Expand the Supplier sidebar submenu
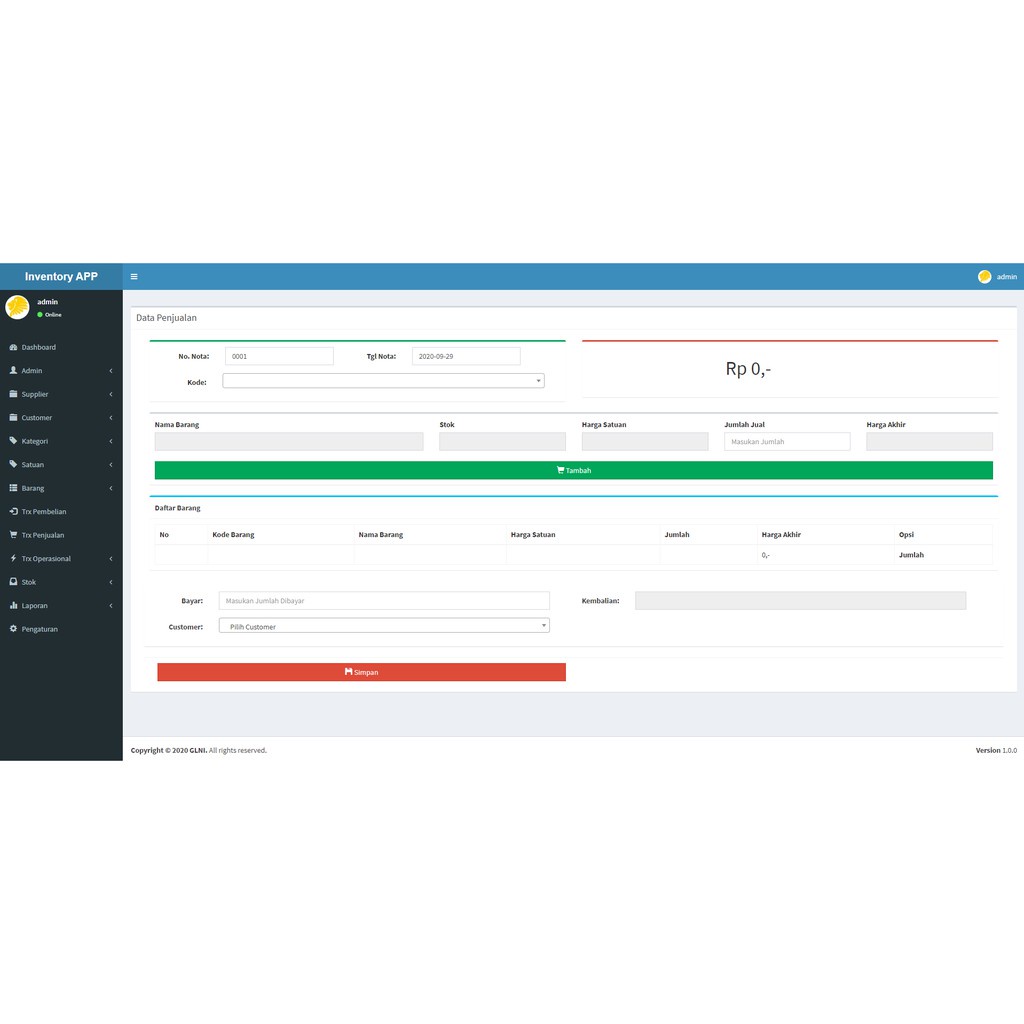The image size is (1024, 1024). coord(111,394)
